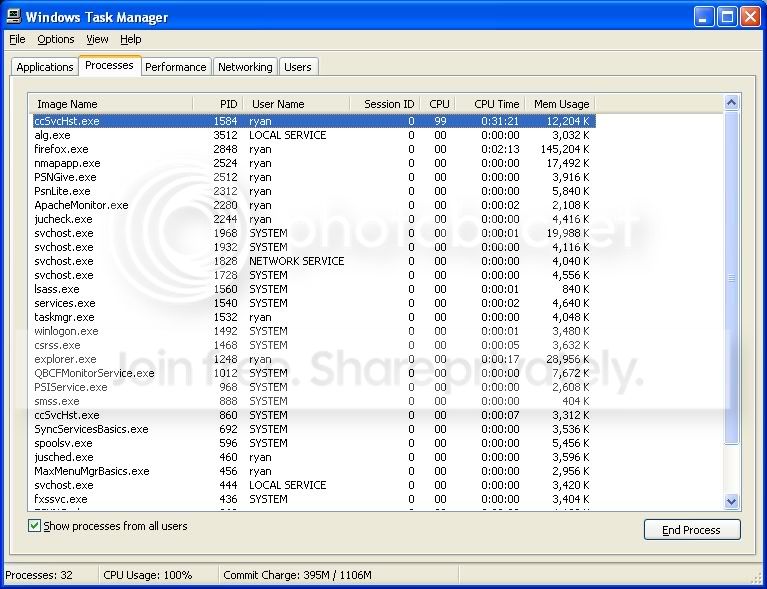Select svchost.exe with PID 1728
The height and width of the screenshot is (589, 767).
point(314,275)
